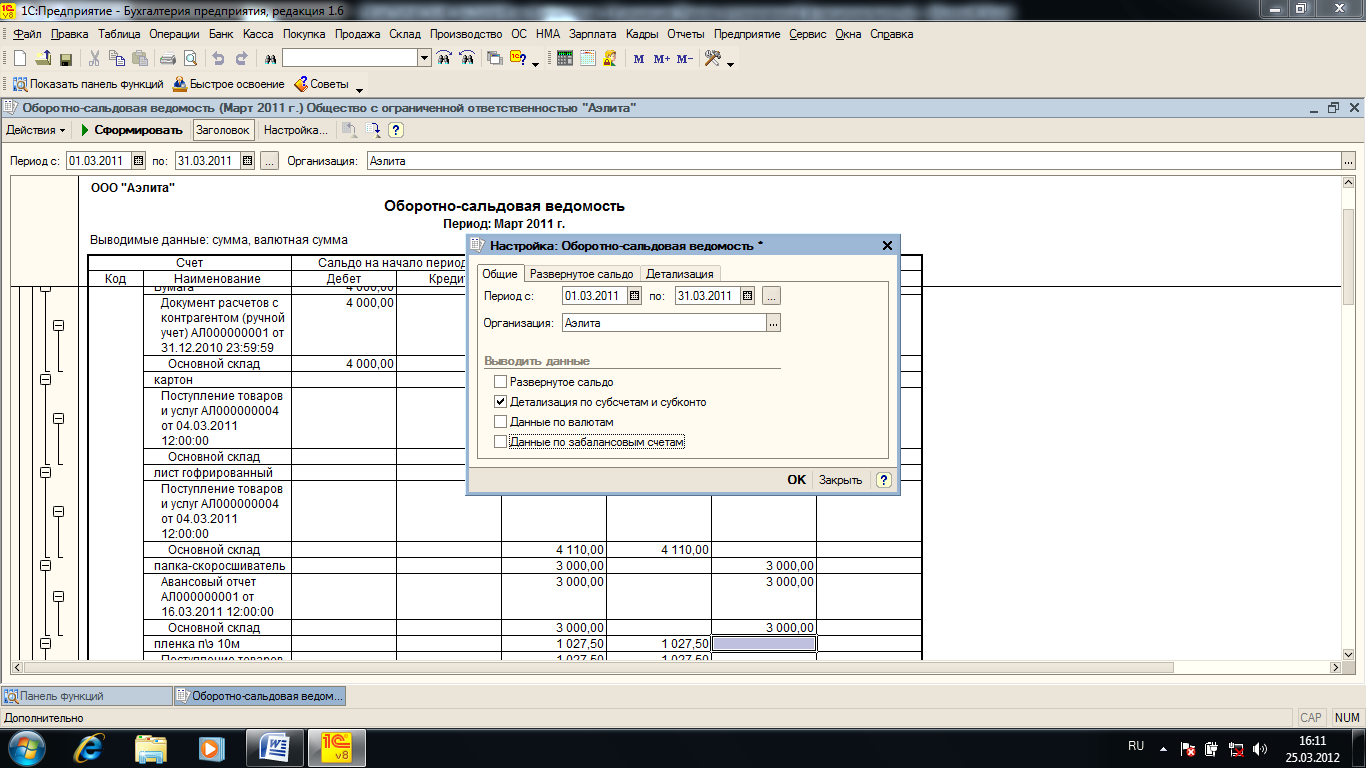Open the Отчеты menu
Screen dimensions: 1366x768
(x=686, y=34)
